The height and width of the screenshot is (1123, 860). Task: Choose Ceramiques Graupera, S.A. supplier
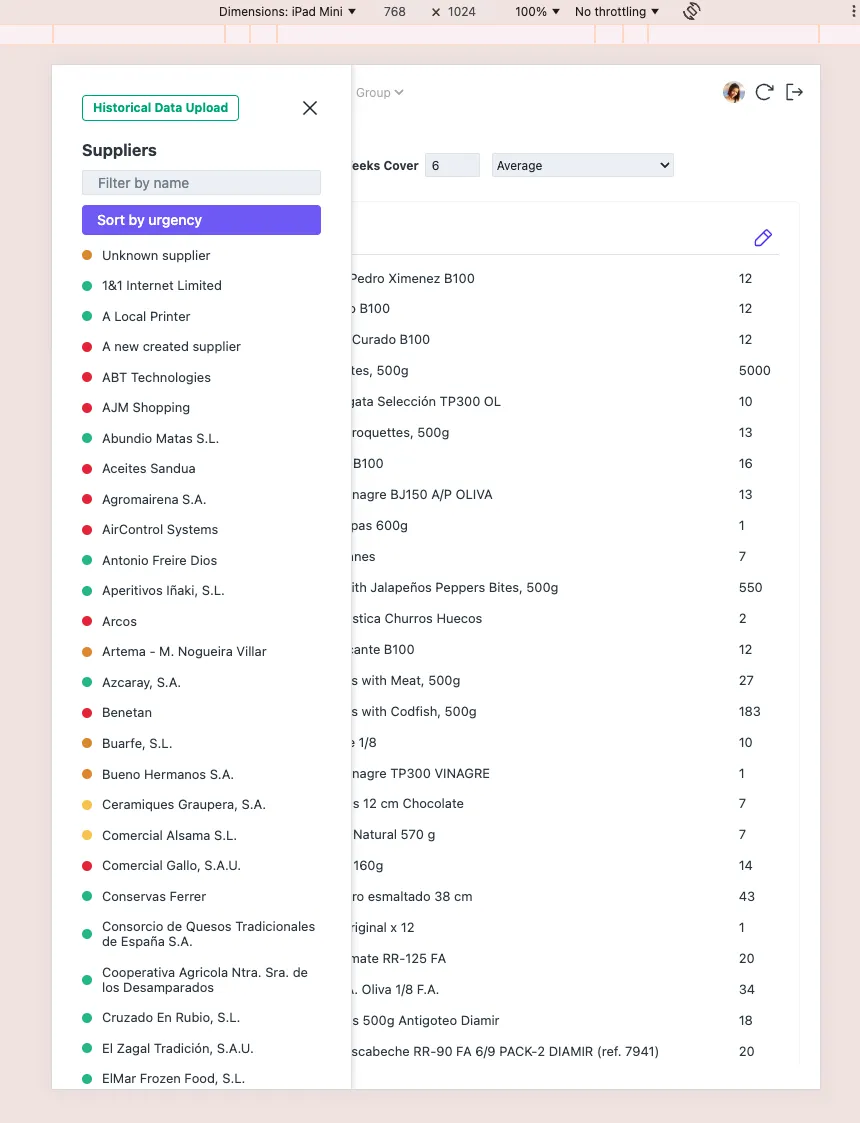[183, 805]
